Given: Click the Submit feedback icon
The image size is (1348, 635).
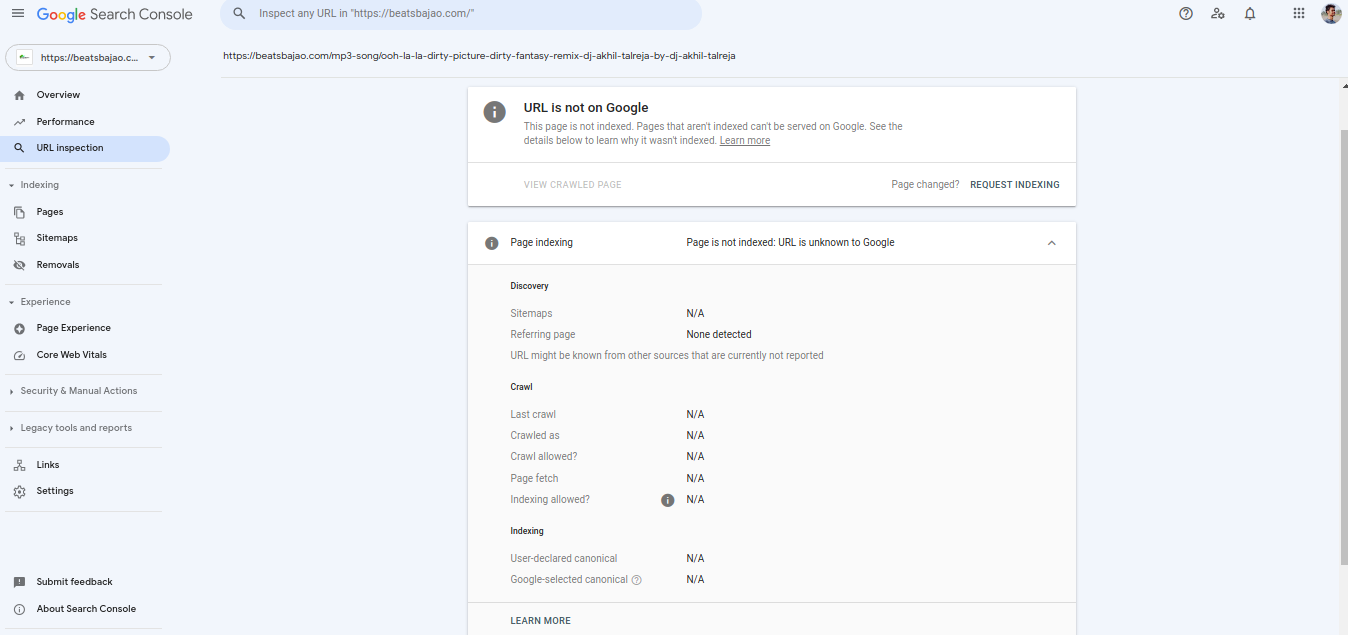Looking at the screenshot, I should [x=19, y=582].
